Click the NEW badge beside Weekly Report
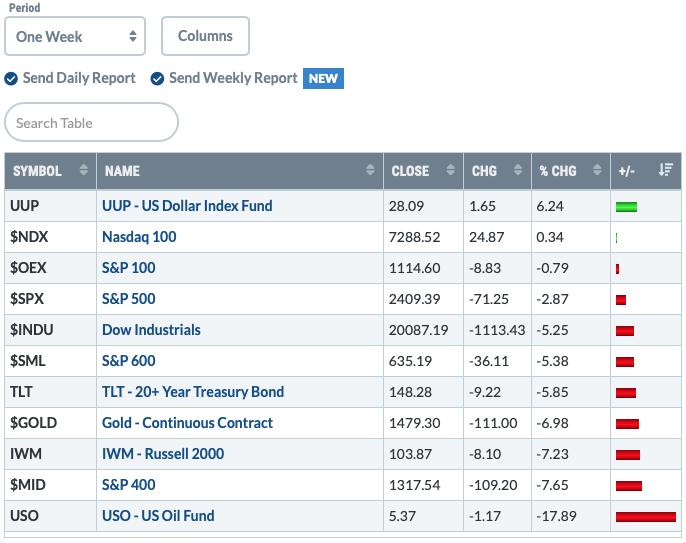The height and width of the screenshot is (543, 686). tap(323, 78)
